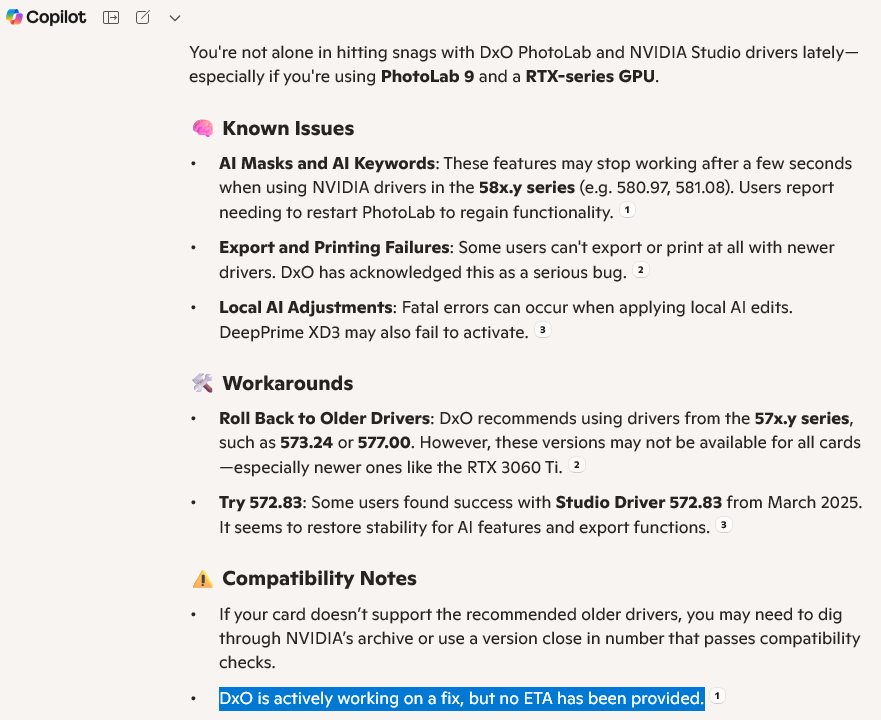The width and height of the screenshot is (881, 720).
Task: Open citation 2 after 'RTX 3060 Ti'
Action: pyautogui.click(x=577, y=466)
